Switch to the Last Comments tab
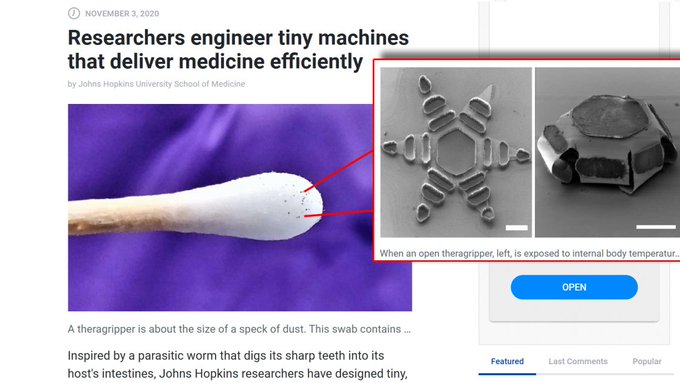The width and height of the screenshot is (680, 383). click(578, 361)
